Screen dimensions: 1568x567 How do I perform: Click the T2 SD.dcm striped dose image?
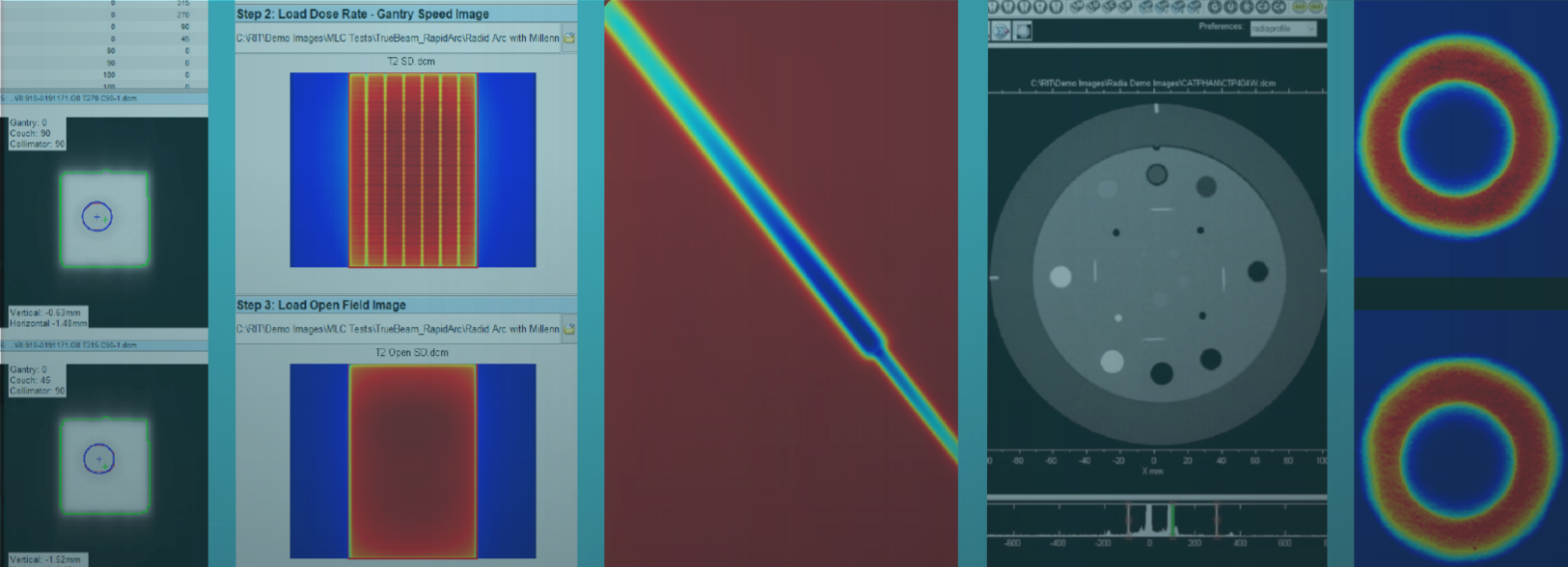tap(412, 170)
